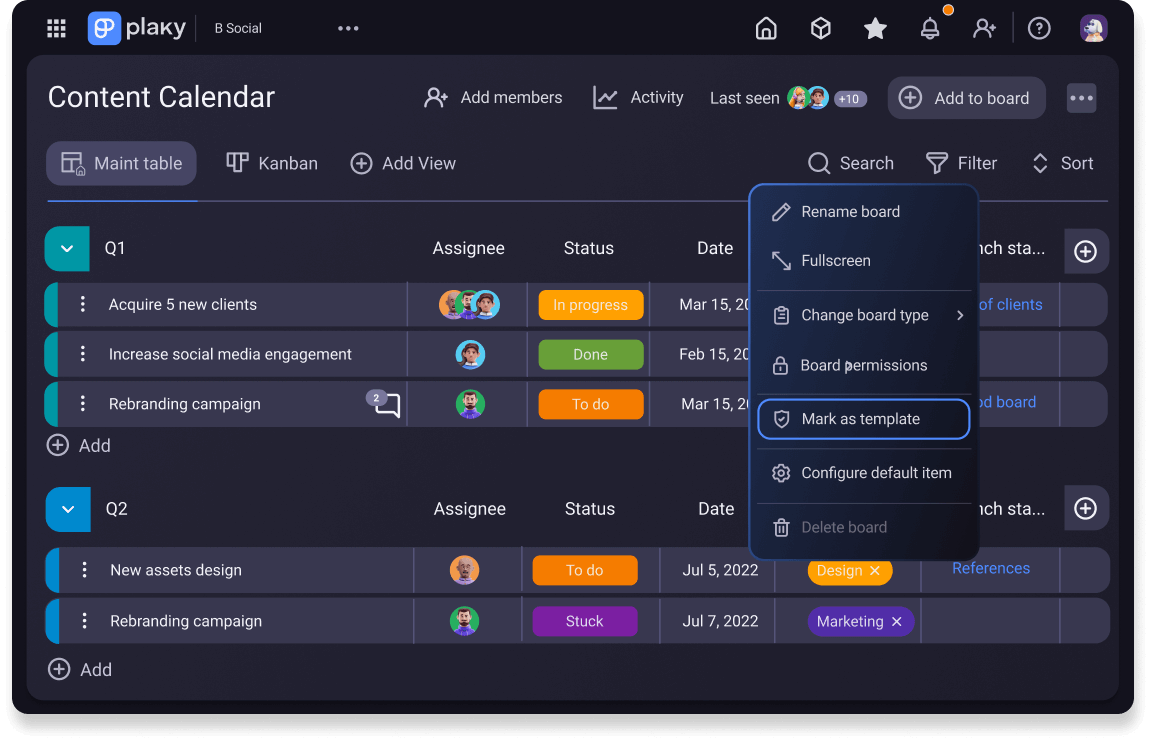The image size is (1150, 741).
Task: Open the Sort options
Action: click(x=1062, y=163)
